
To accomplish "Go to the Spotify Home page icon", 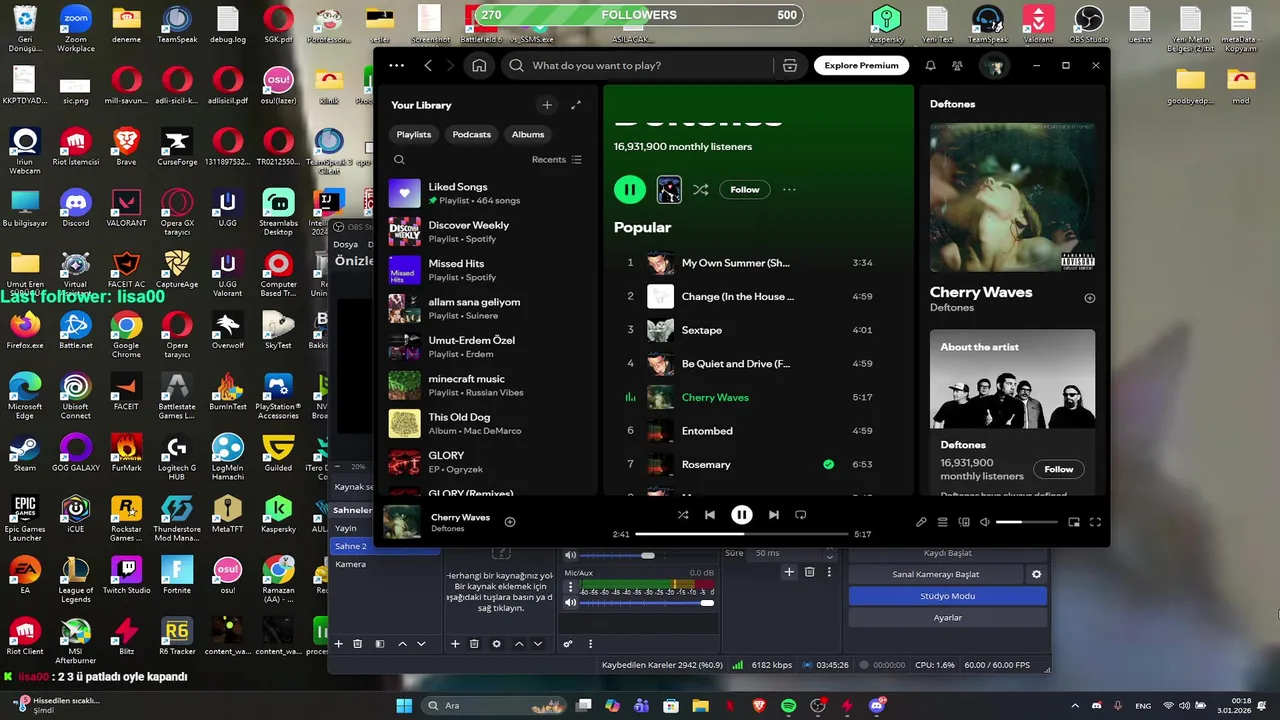I will pos(479,65).
